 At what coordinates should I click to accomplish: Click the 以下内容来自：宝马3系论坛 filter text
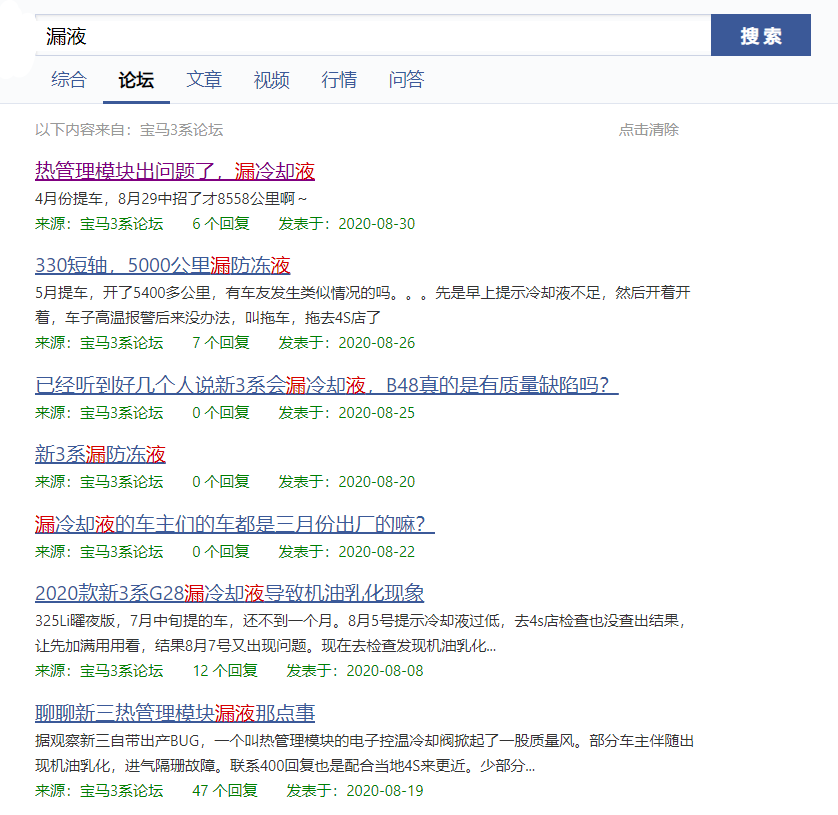click(x=129, y=130)
